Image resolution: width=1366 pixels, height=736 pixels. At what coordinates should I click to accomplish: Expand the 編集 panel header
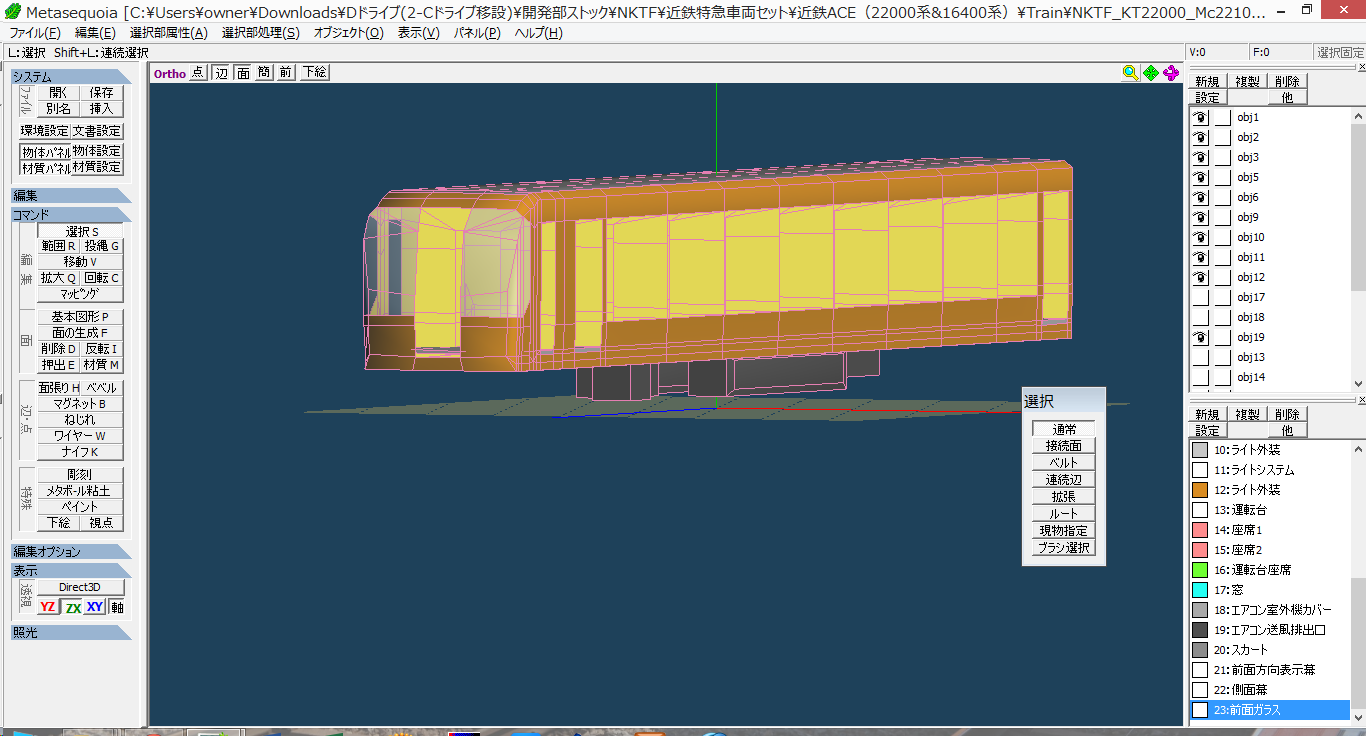[71, 195]
